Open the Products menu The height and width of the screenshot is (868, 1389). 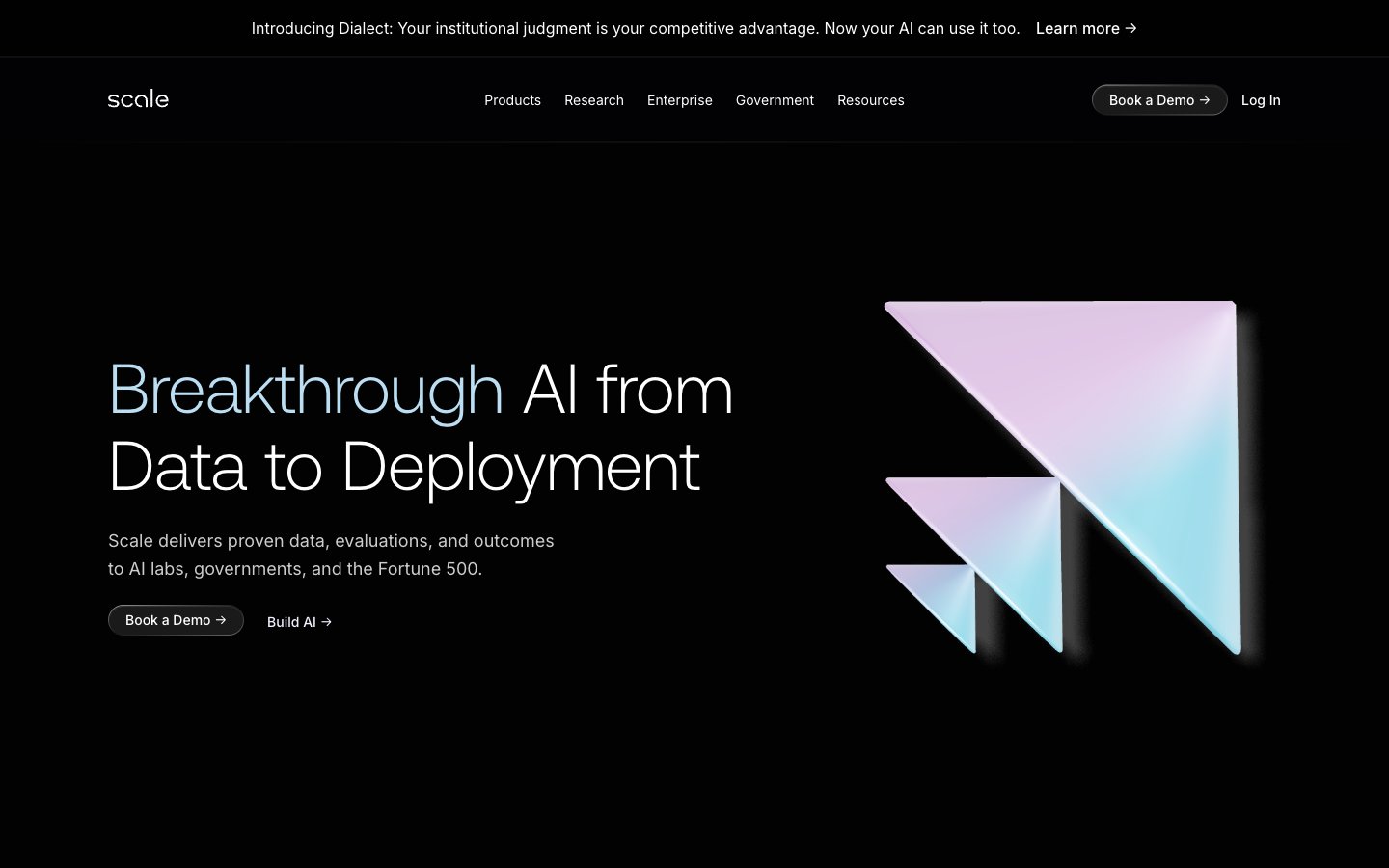512,100
